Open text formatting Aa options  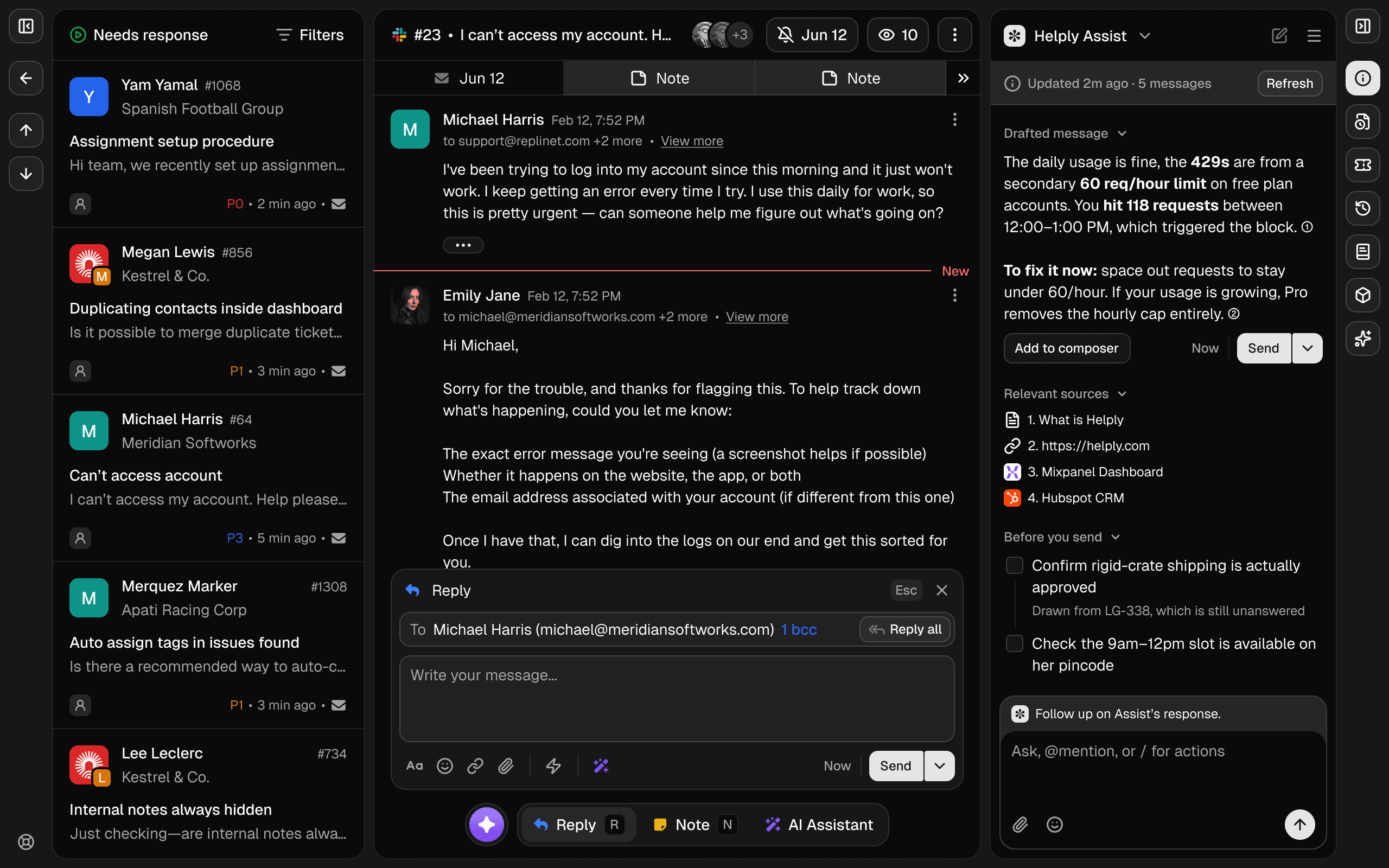[415, 766]
